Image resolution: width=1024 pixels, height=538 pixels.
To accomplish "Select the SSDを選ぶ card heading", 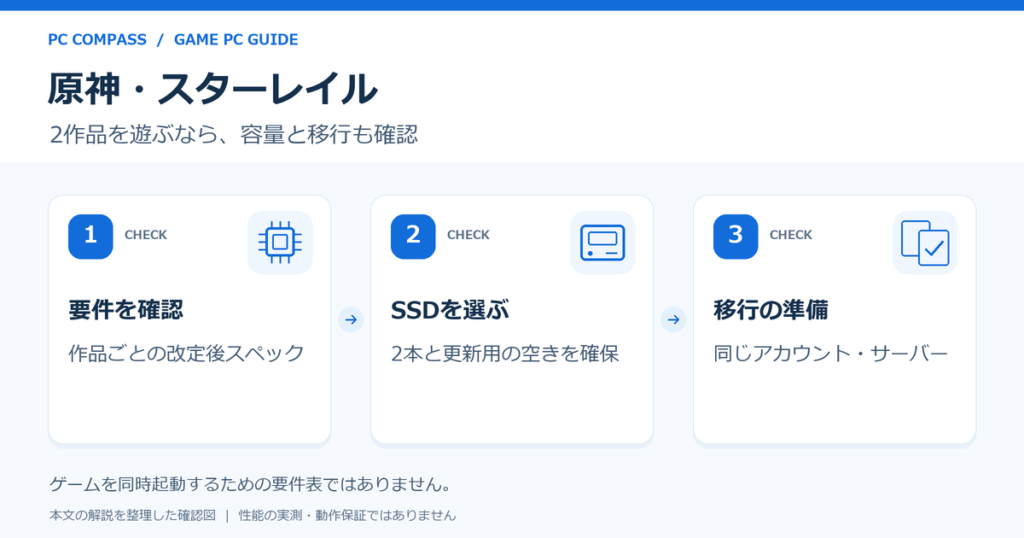I will click(449, 309).
